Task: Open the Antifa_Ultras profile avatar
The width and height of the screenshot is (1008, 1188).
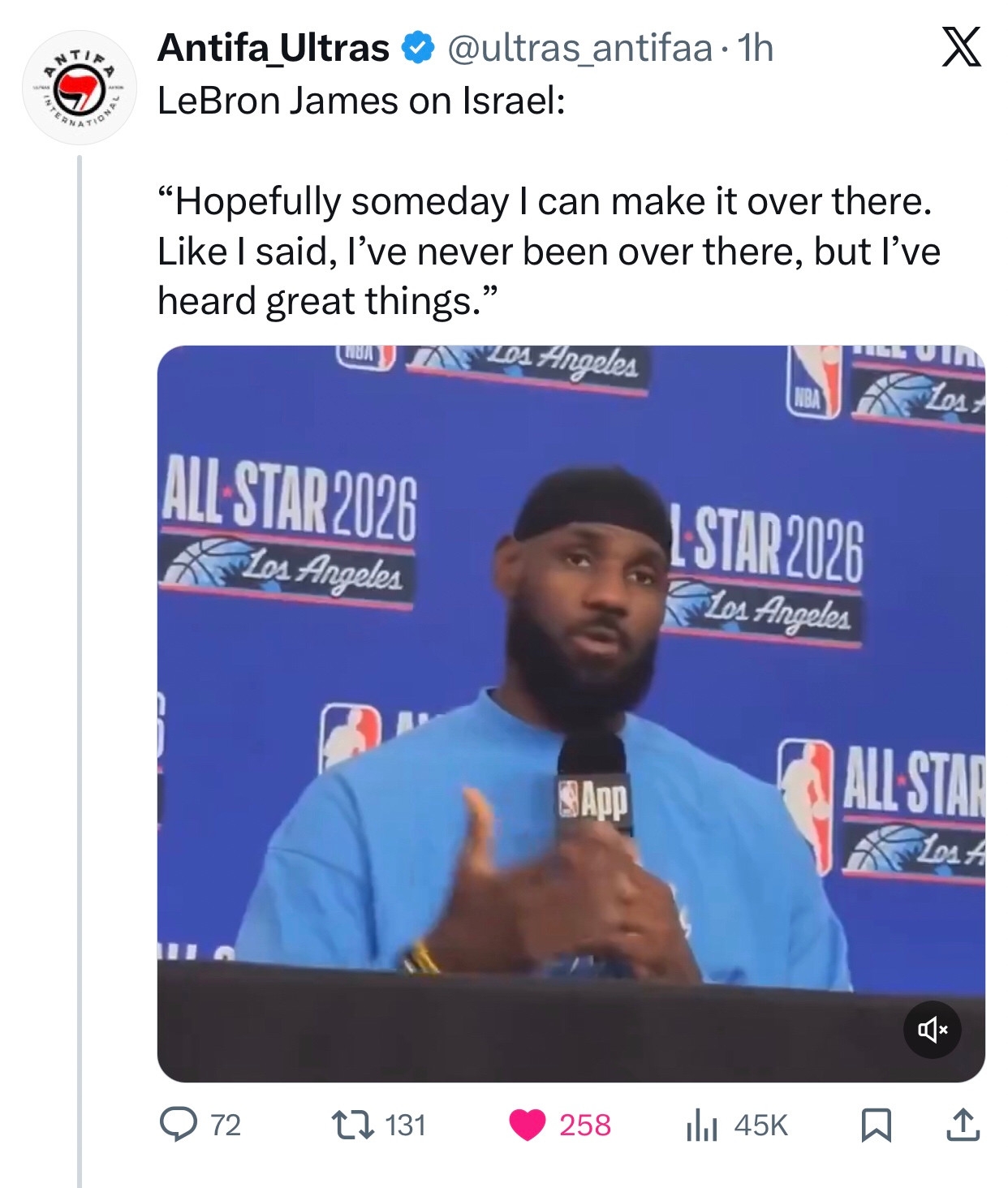Action: [x=80, y=88]
